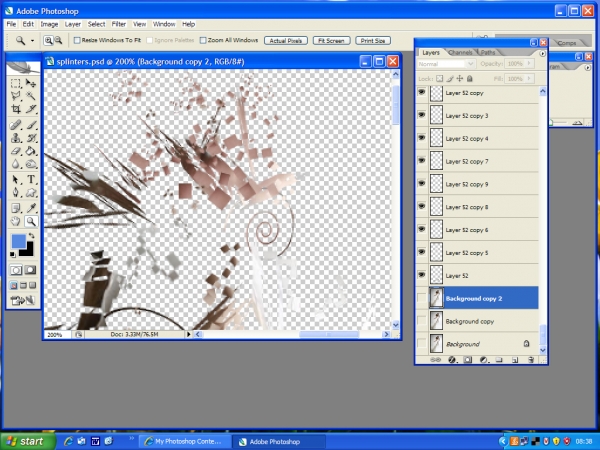Select the Healing Brush tool

pyautogui.click(x=16, y=125)
